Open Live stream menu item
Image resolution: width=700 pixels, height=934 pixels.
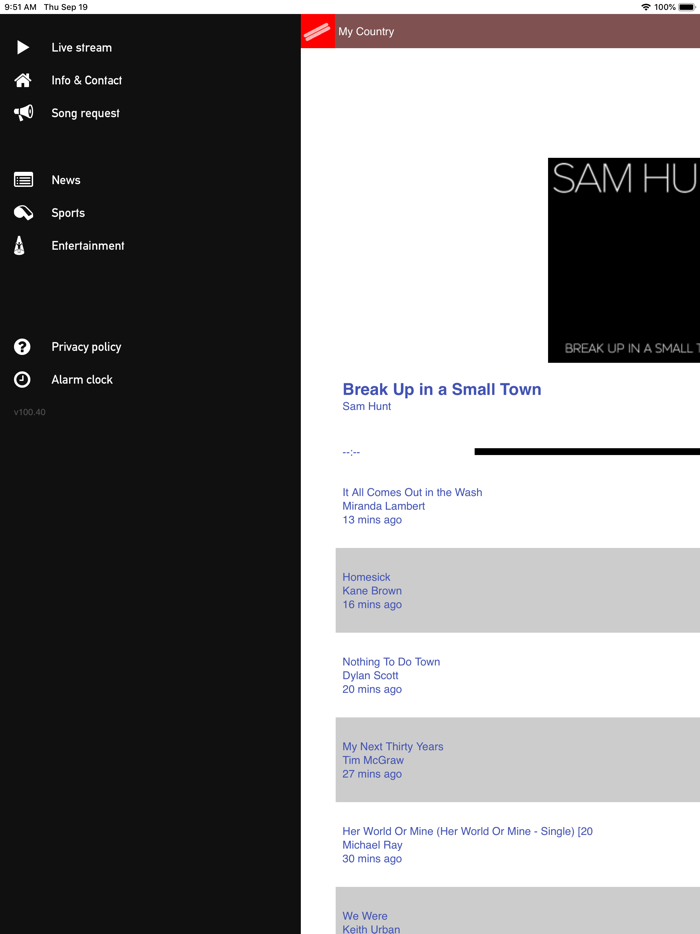tap(82, 48)
